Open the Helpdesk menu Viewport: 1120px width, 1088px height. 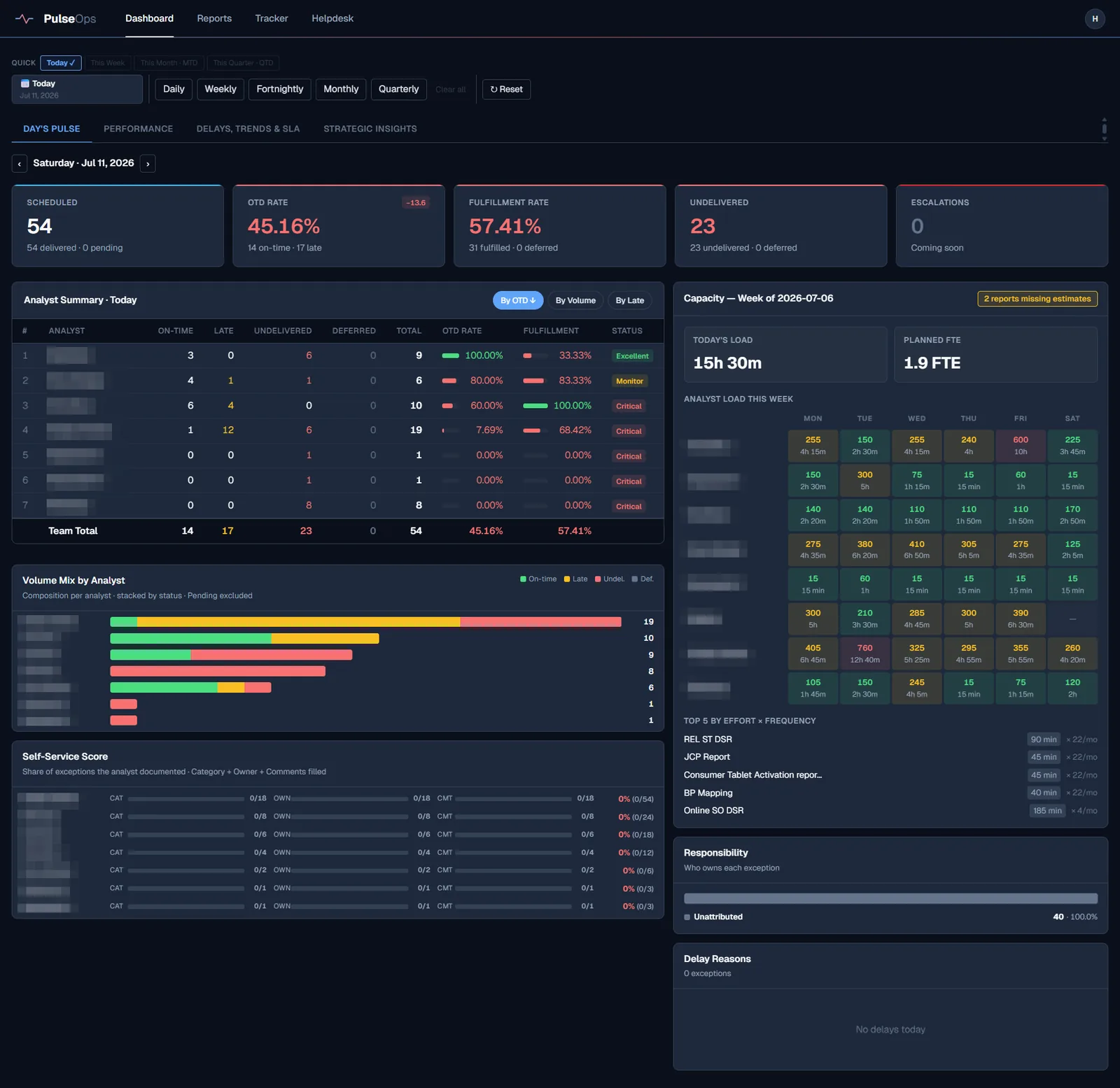tap(332, 18)
